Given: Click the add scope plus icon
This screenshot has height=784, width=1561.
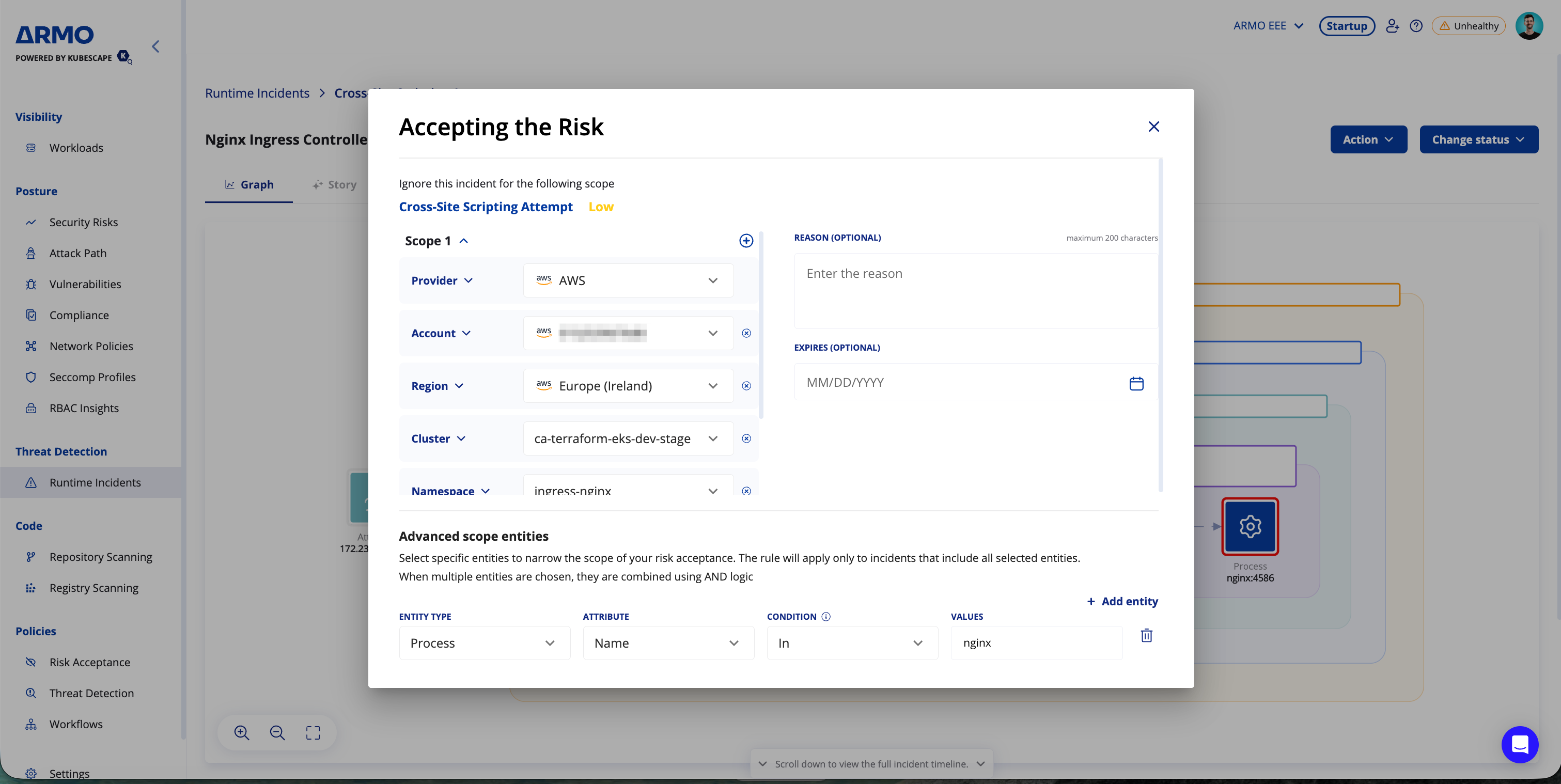Looking at the screenshot, I should (746, 241).
